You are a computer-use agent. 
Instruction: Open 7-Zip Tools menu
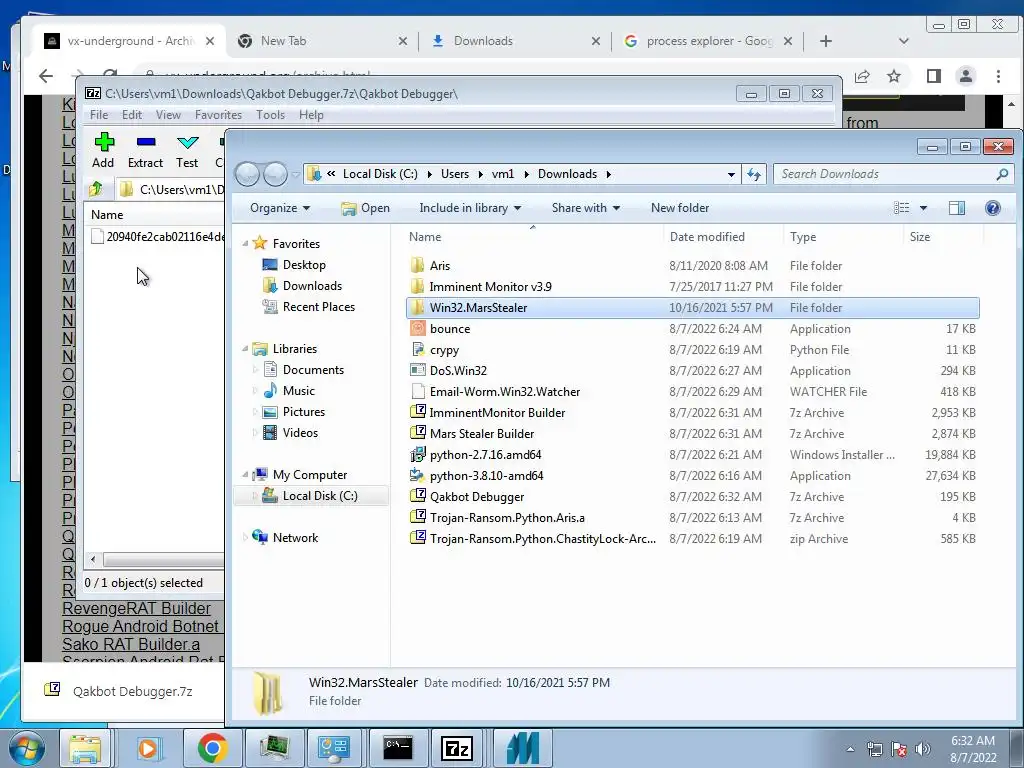coord(270,115)
